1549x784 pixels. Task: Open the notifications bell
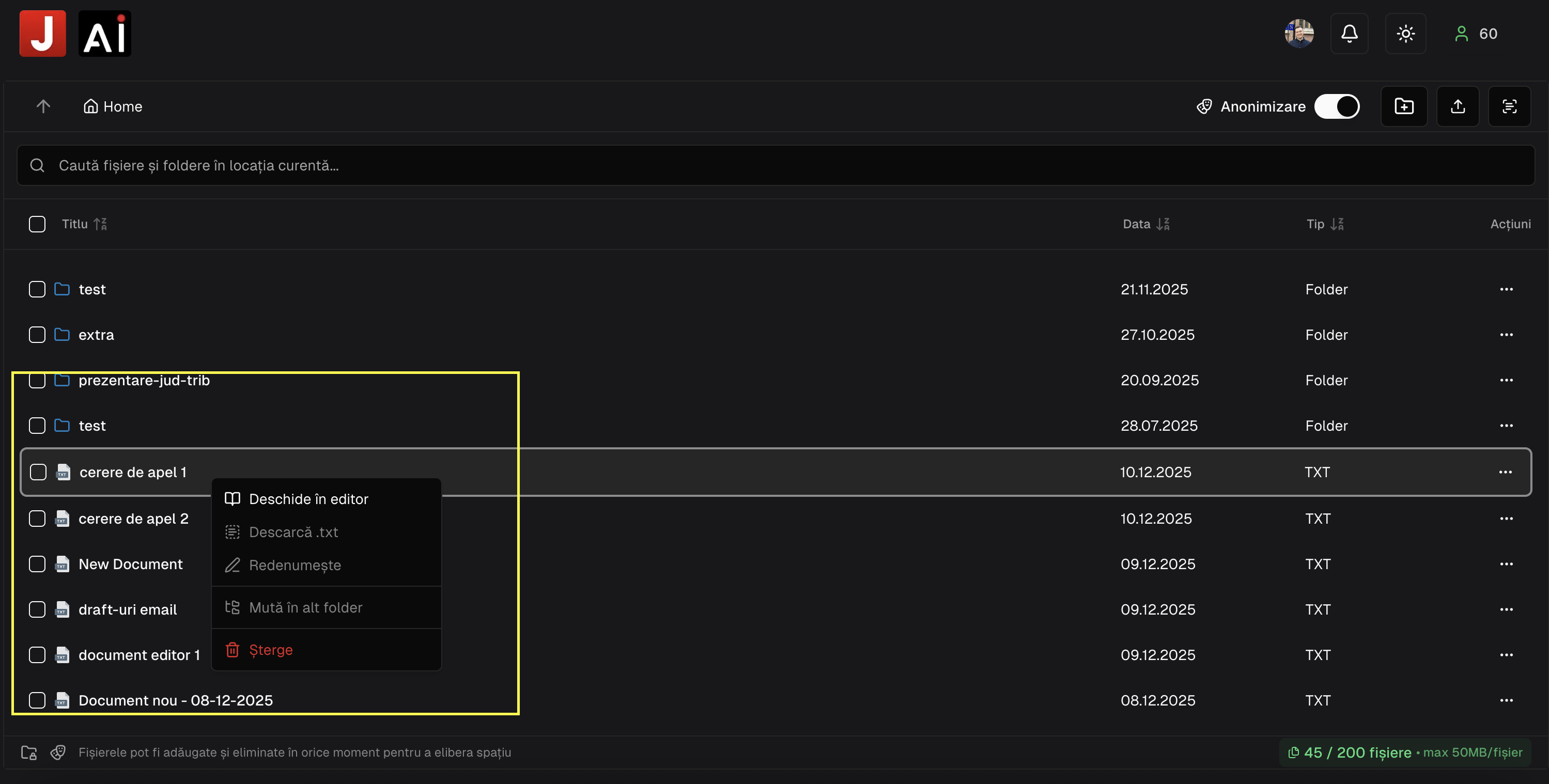(1350, 34)
